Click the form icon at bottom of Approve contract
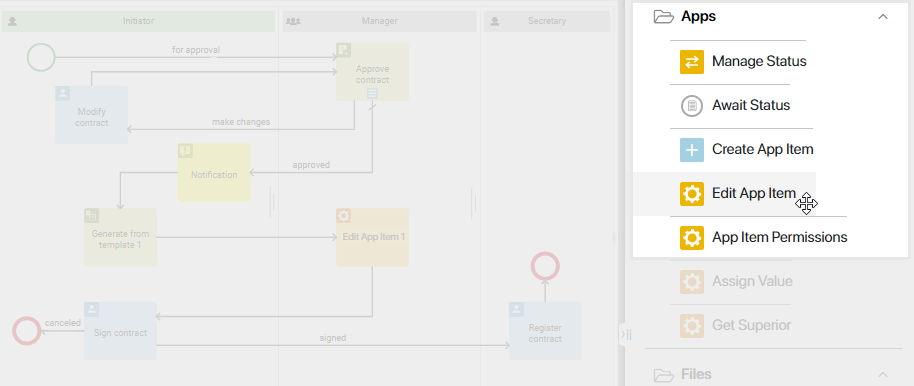This screenshot has width=914, height=386. click(x=372, y=93)
